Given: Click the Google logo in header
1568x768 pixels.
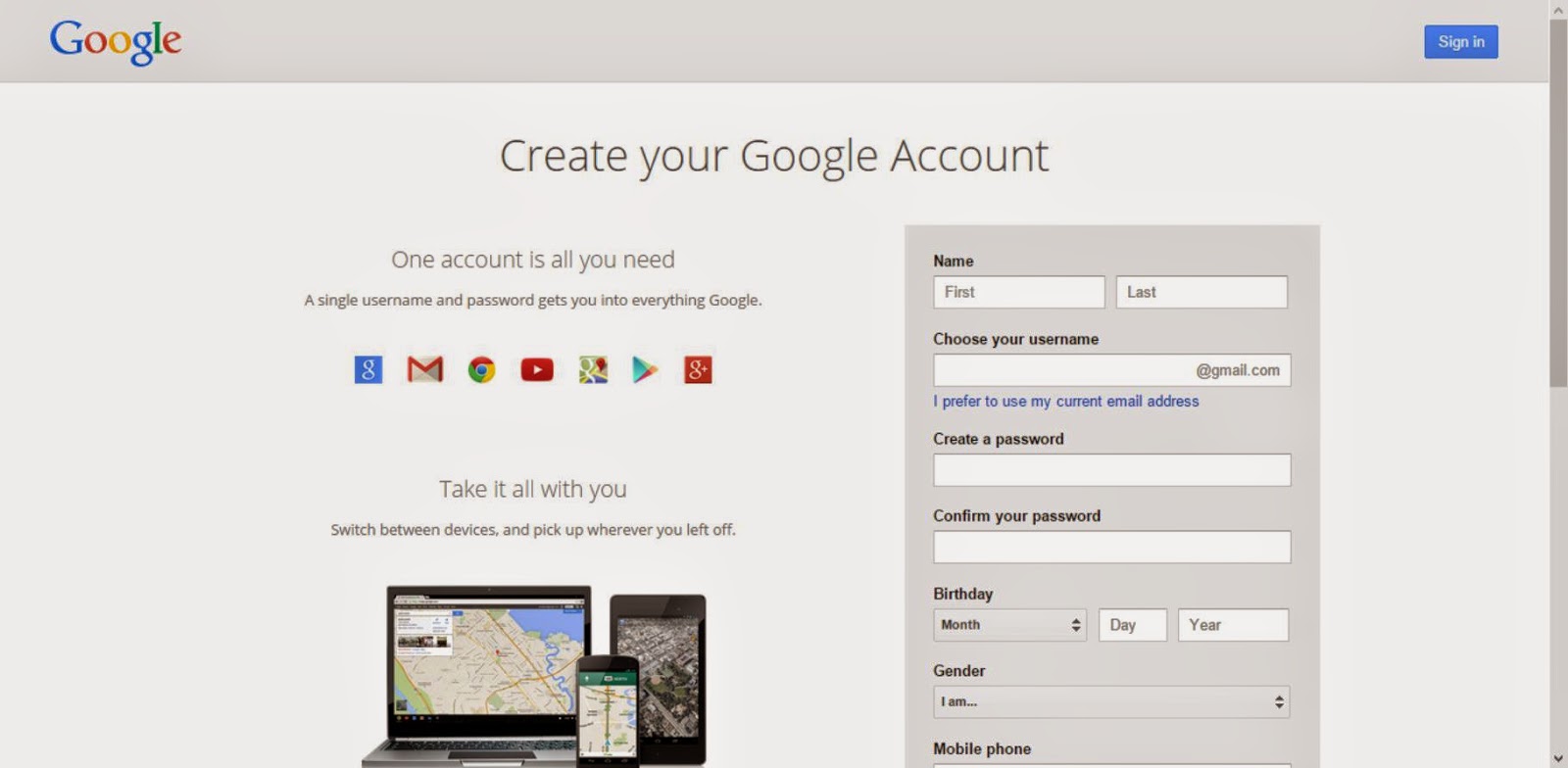Looking at the screenshot, I should (116, 41).
